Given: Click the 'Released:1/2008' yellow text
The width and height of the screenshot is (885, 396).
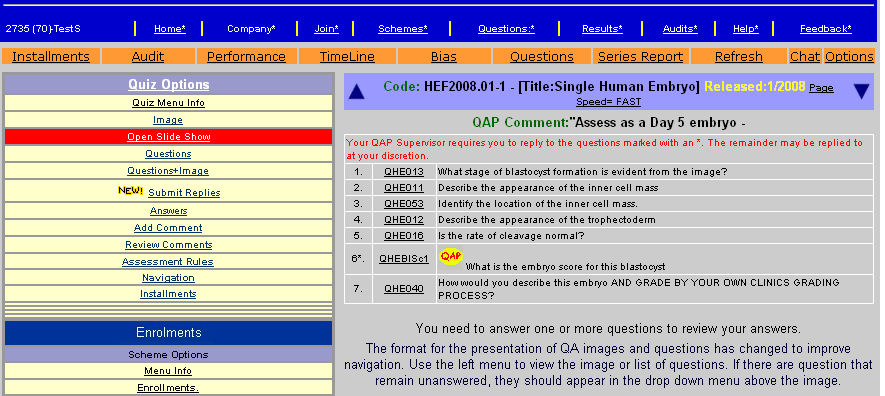Looking at the screenshot, I should point(755,87).
